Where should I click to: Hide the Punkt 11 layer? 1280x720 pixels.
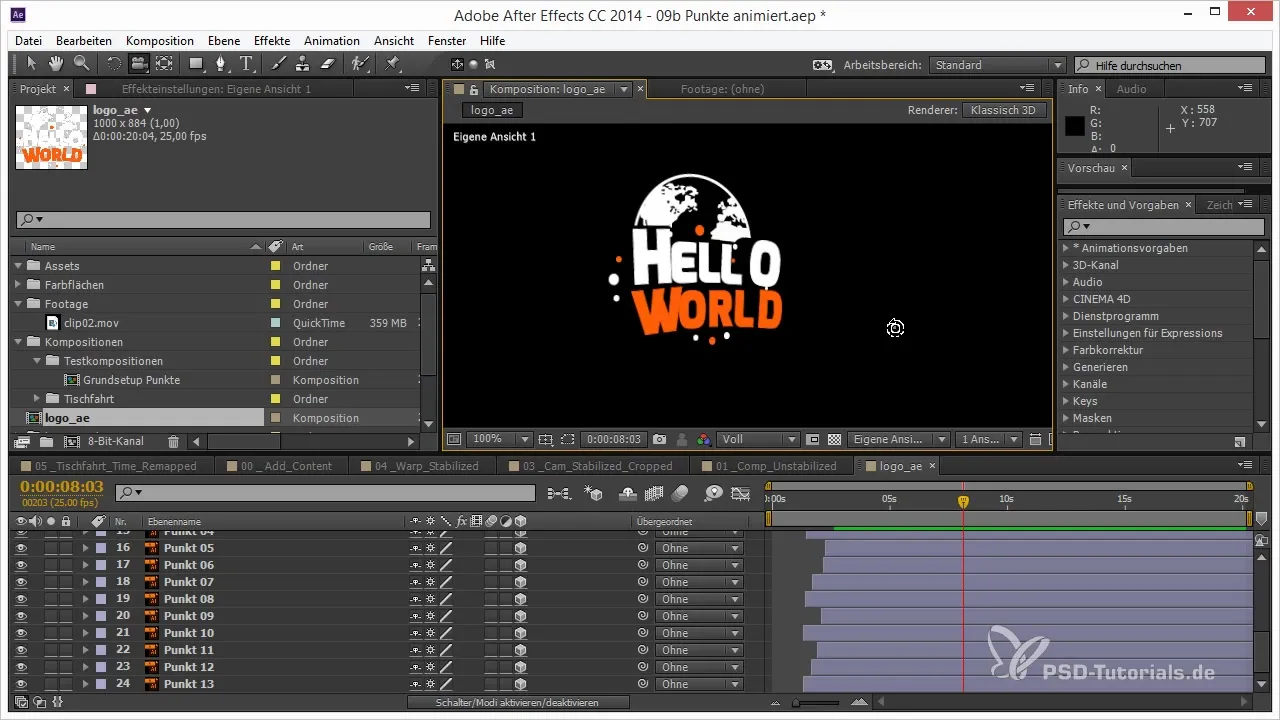point(21,650)
